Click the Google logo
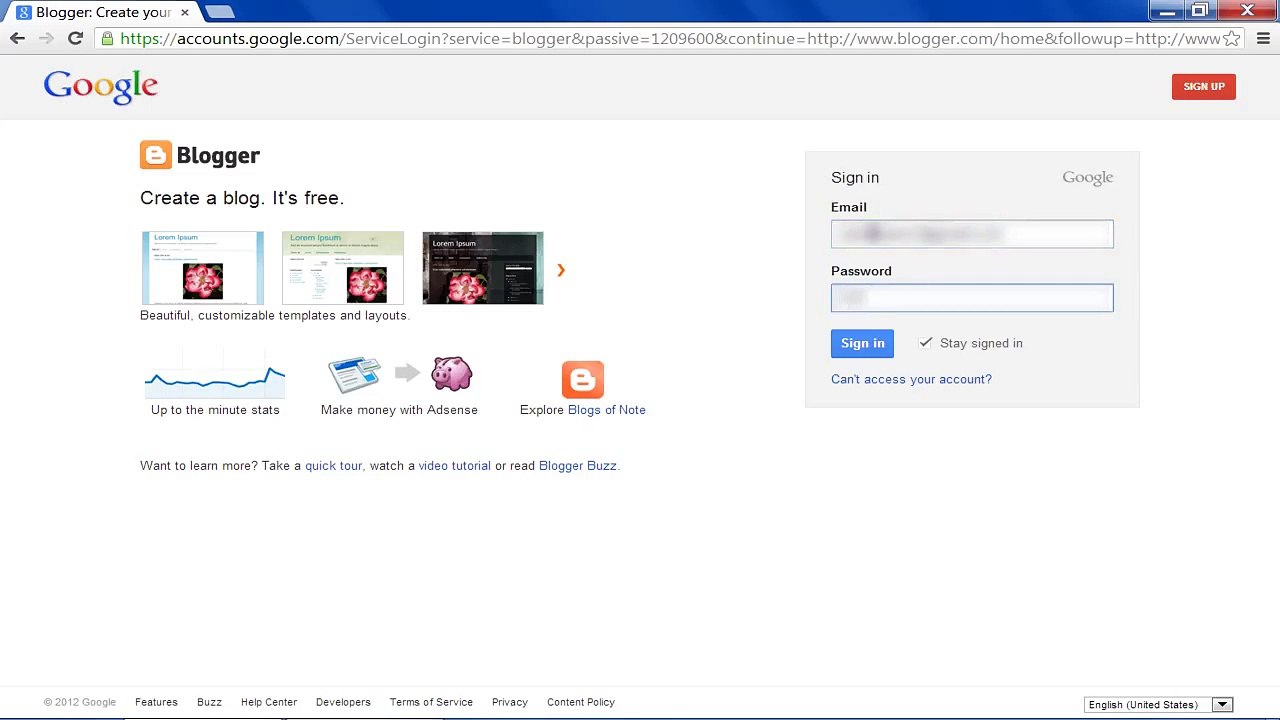Image resolution: width=1280 pixels, height=720 pixels. tap(100, 87)
